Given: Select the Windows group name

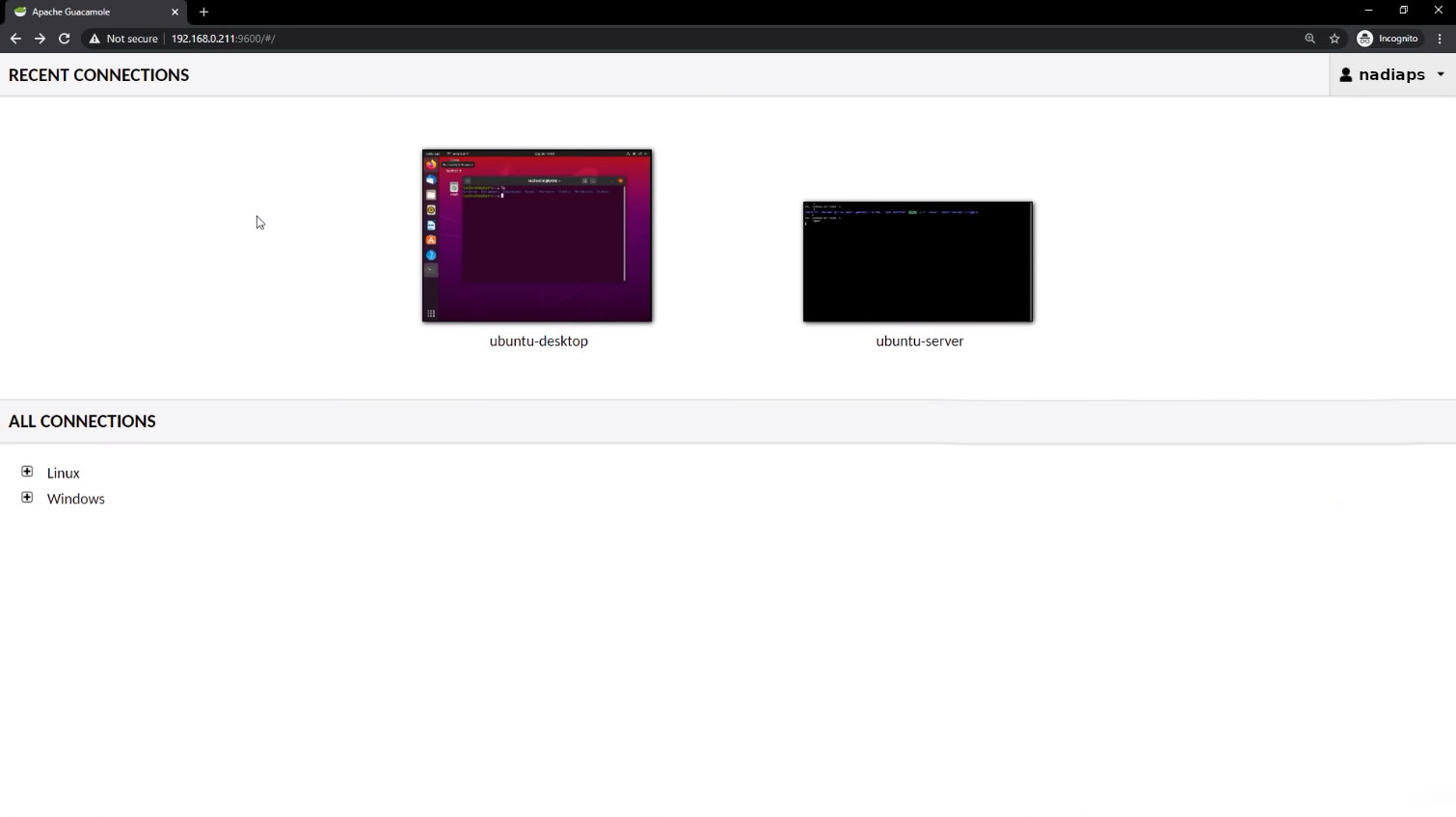Looking at the screenshot, I should 76,499.
